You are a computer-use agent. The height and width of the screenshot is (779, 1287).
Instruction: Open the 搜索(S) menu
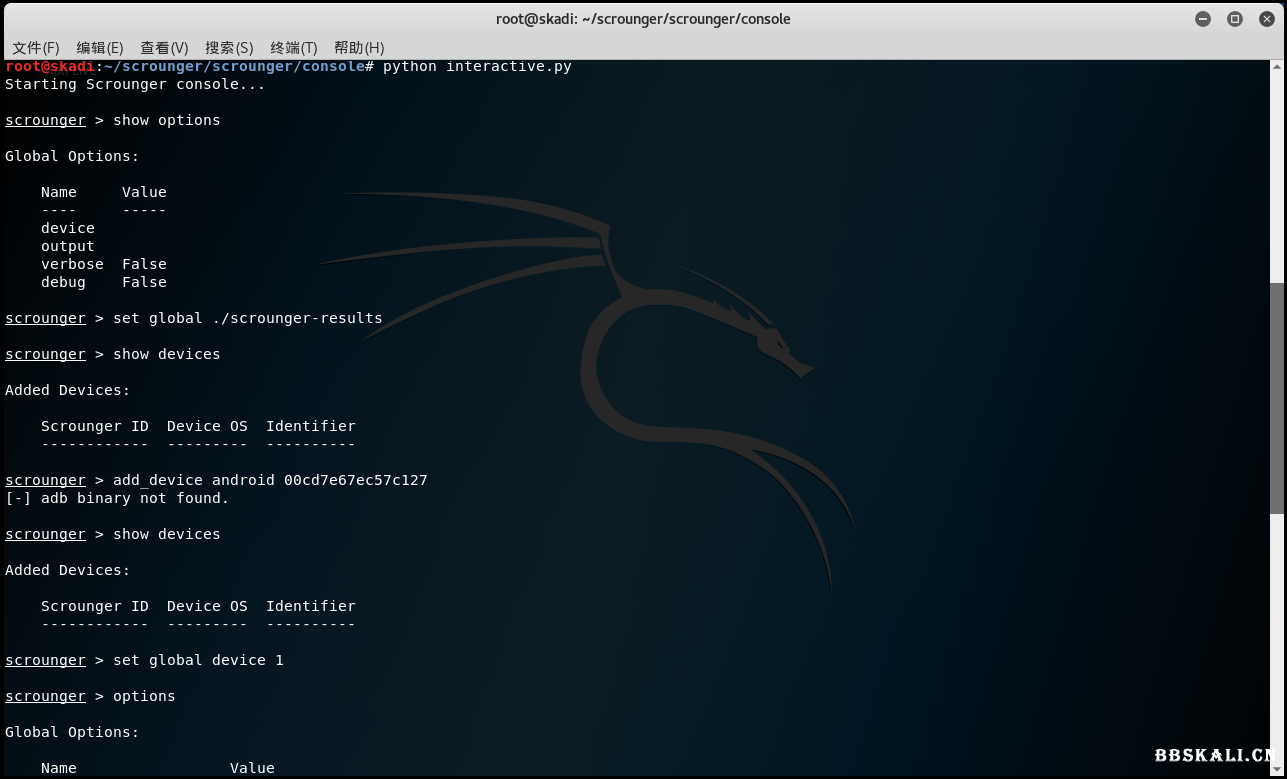229,47
